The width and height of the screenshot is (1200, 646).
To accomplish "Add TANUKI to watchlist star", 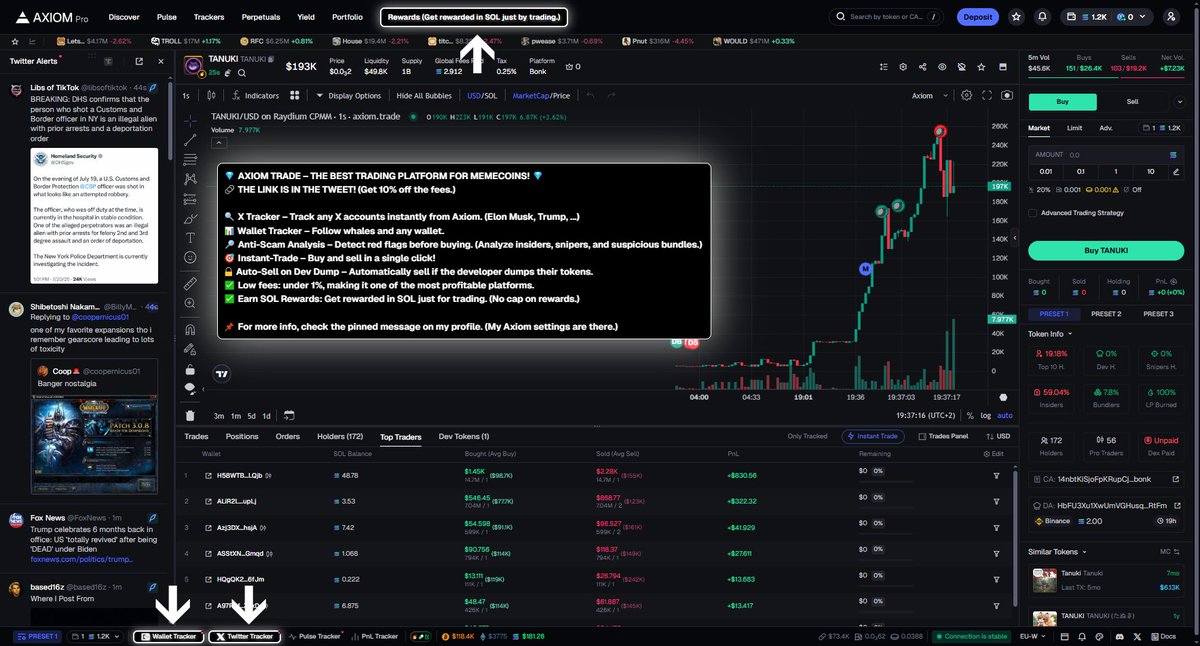I will (x=981, y=66).
